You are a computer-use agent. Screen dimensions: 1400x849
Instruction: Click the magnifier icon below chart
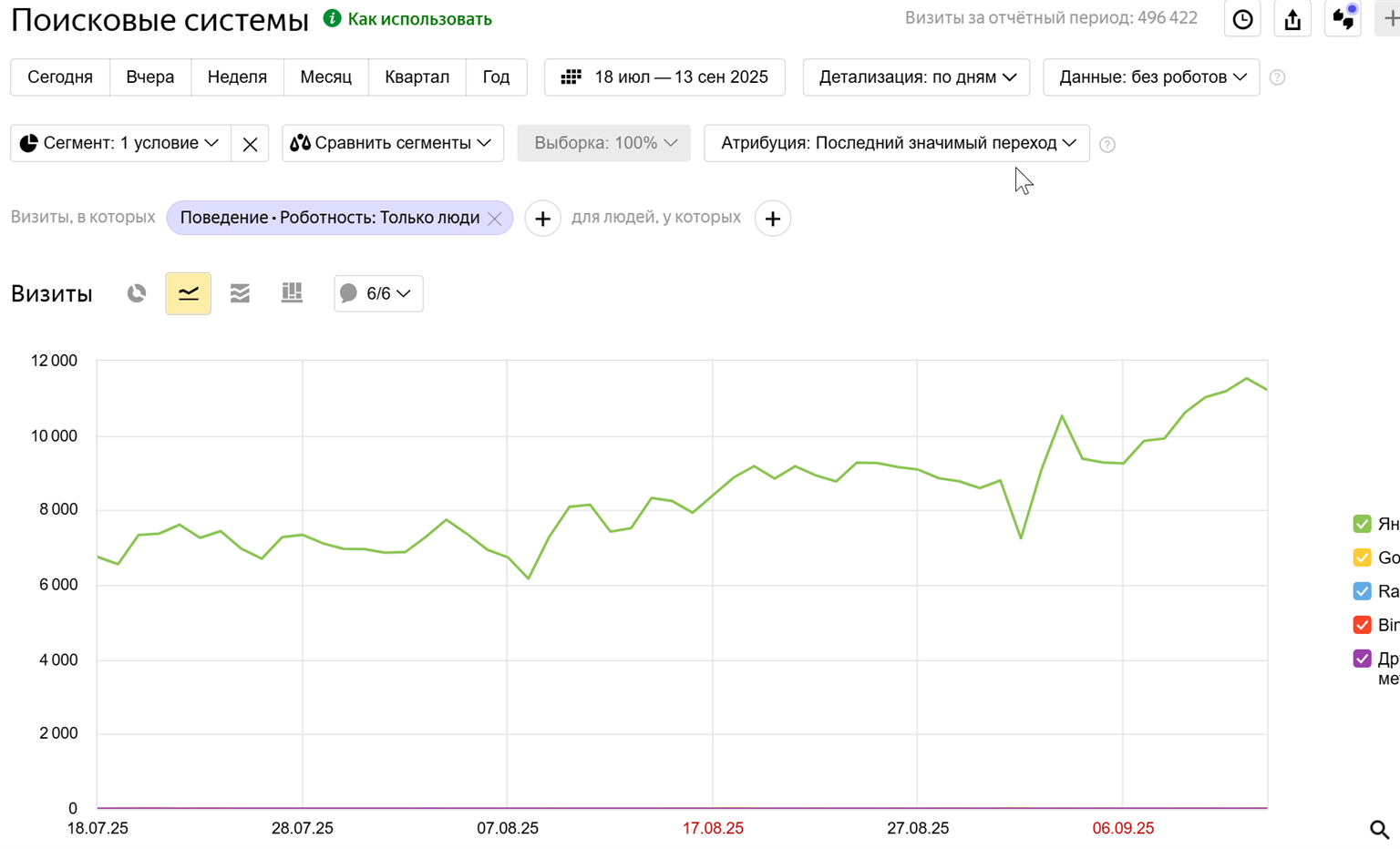[x=1379, y=829]
